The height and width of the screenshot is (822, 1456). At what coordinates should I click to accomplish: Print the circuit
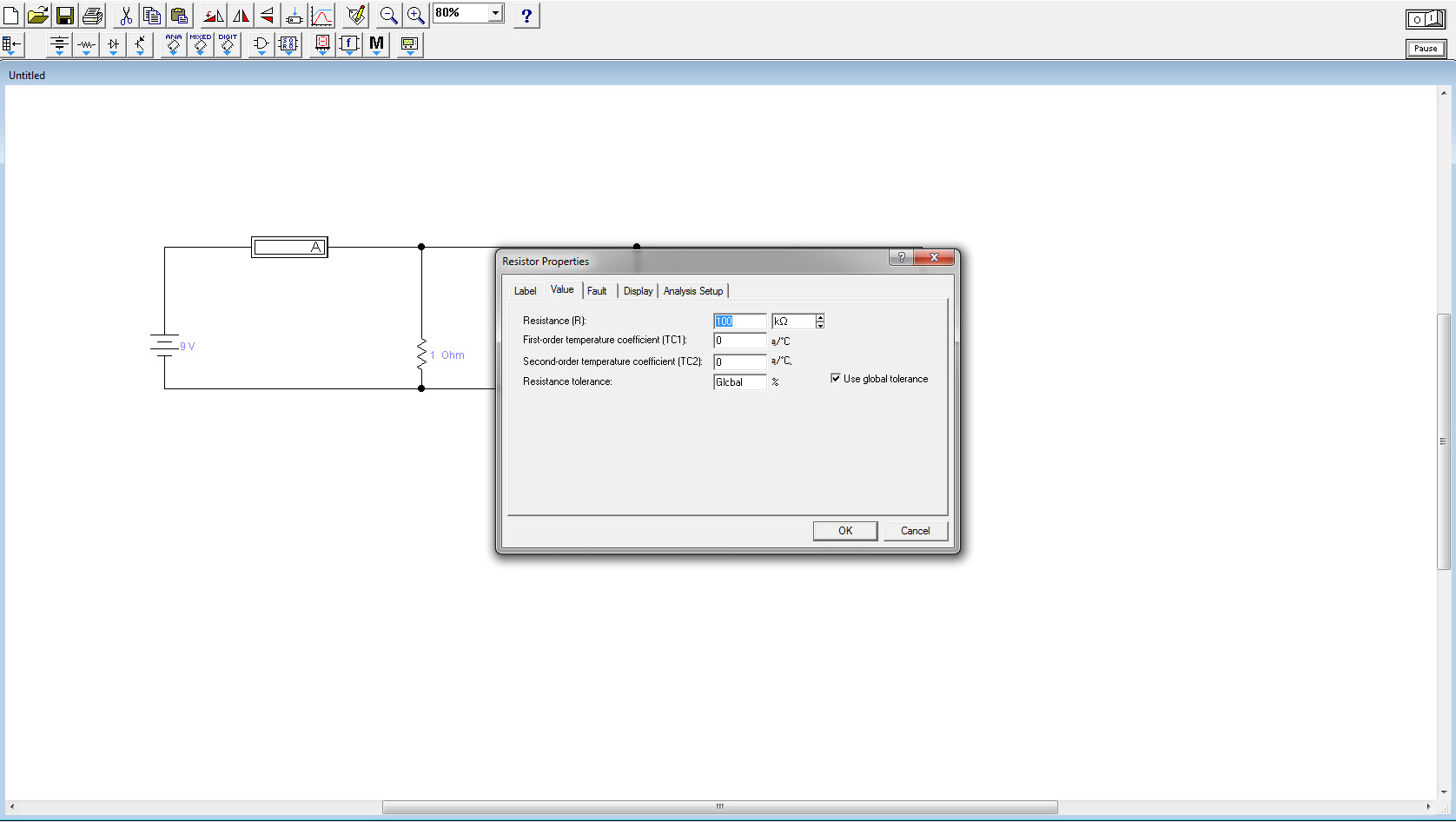tap(92, 15)
